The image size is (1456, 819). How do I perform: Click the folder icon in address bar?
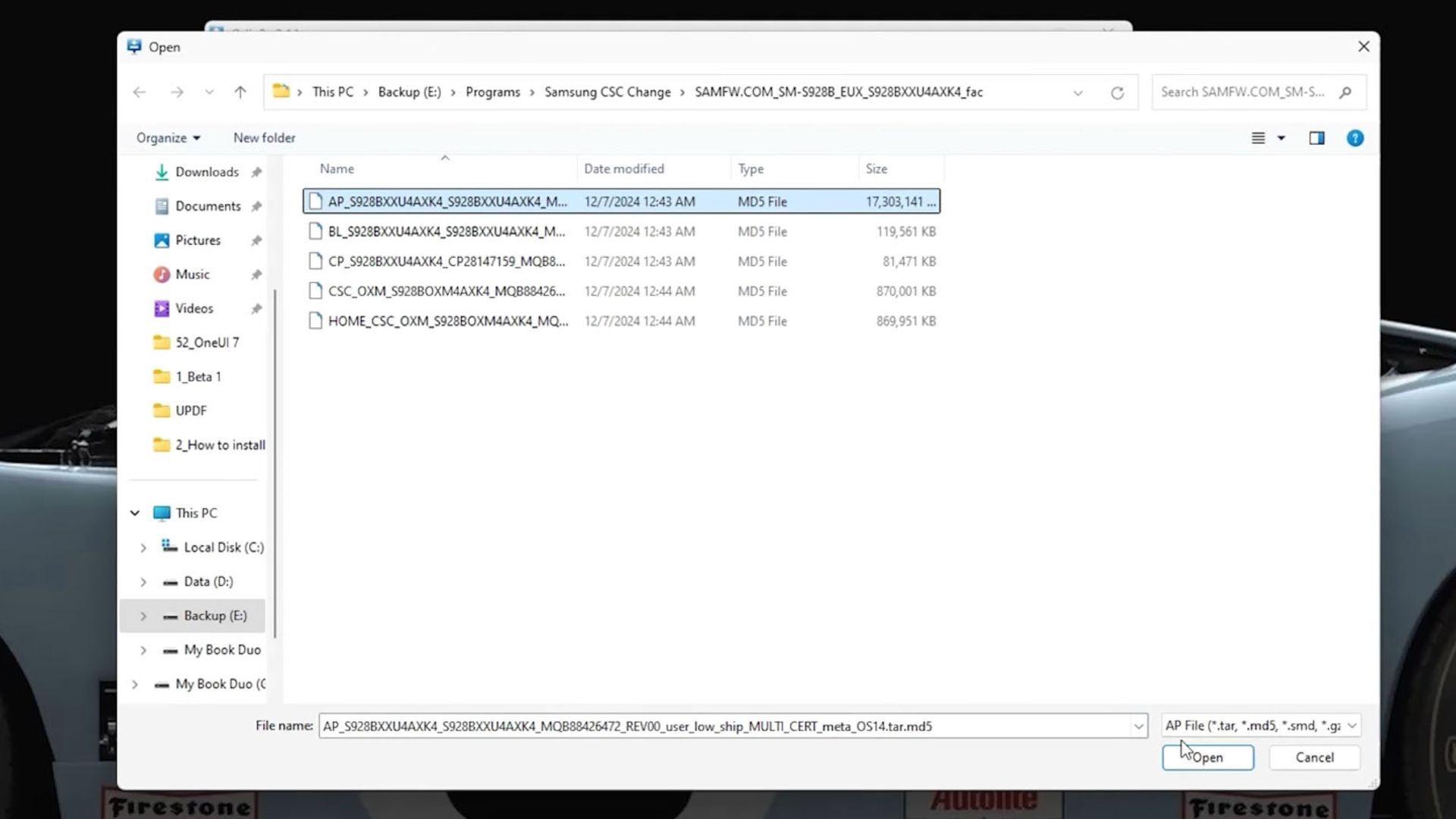coord(281,91)
